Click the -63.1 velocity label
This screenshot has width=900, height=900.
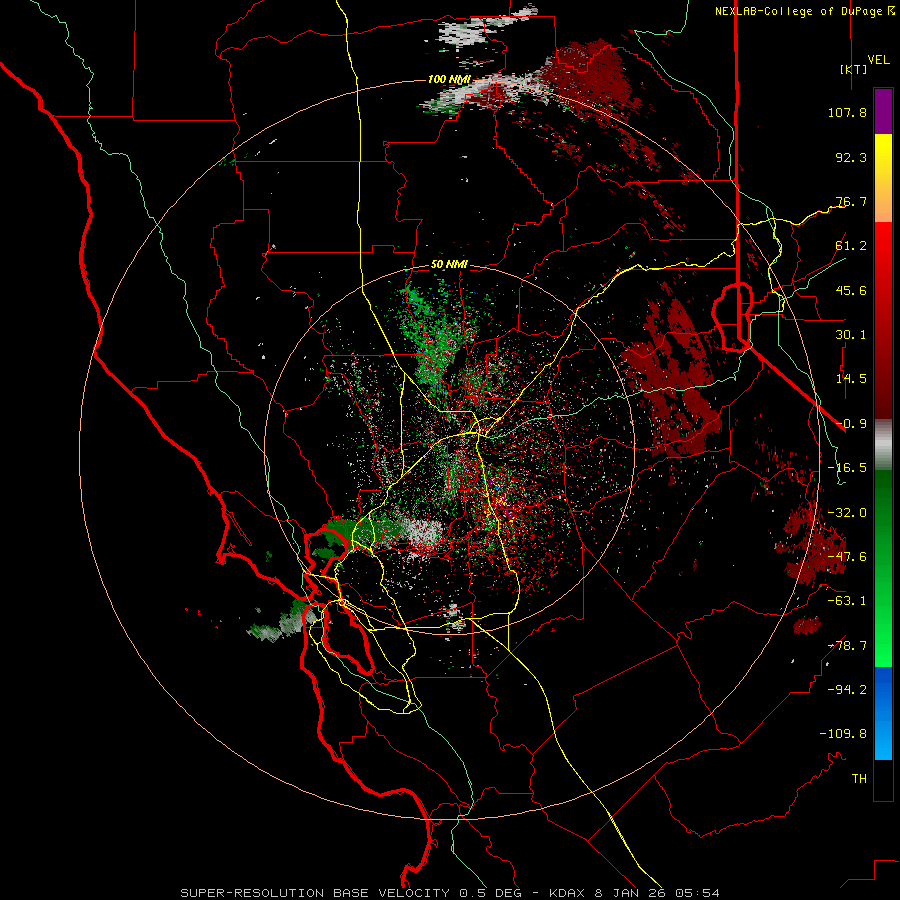pos(847,601)
